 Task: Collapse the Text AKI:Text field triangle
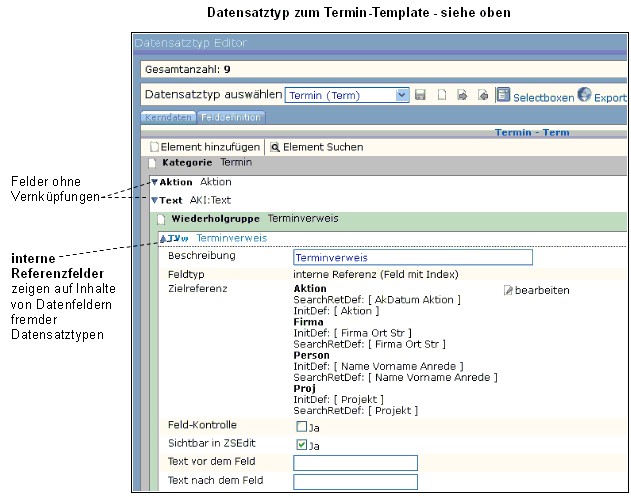pos(154,200)
